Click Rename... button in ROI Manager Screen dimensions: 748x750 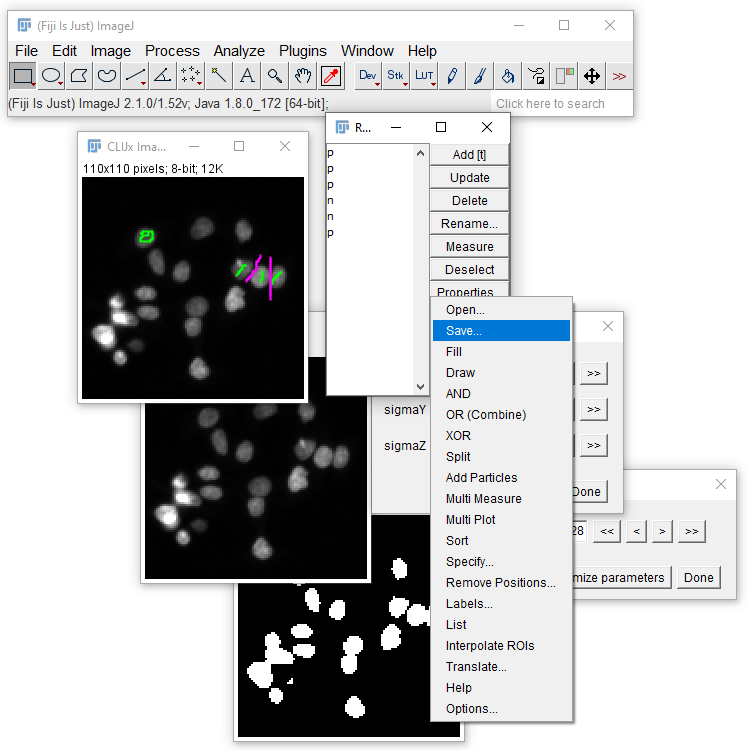click(469, 223)
